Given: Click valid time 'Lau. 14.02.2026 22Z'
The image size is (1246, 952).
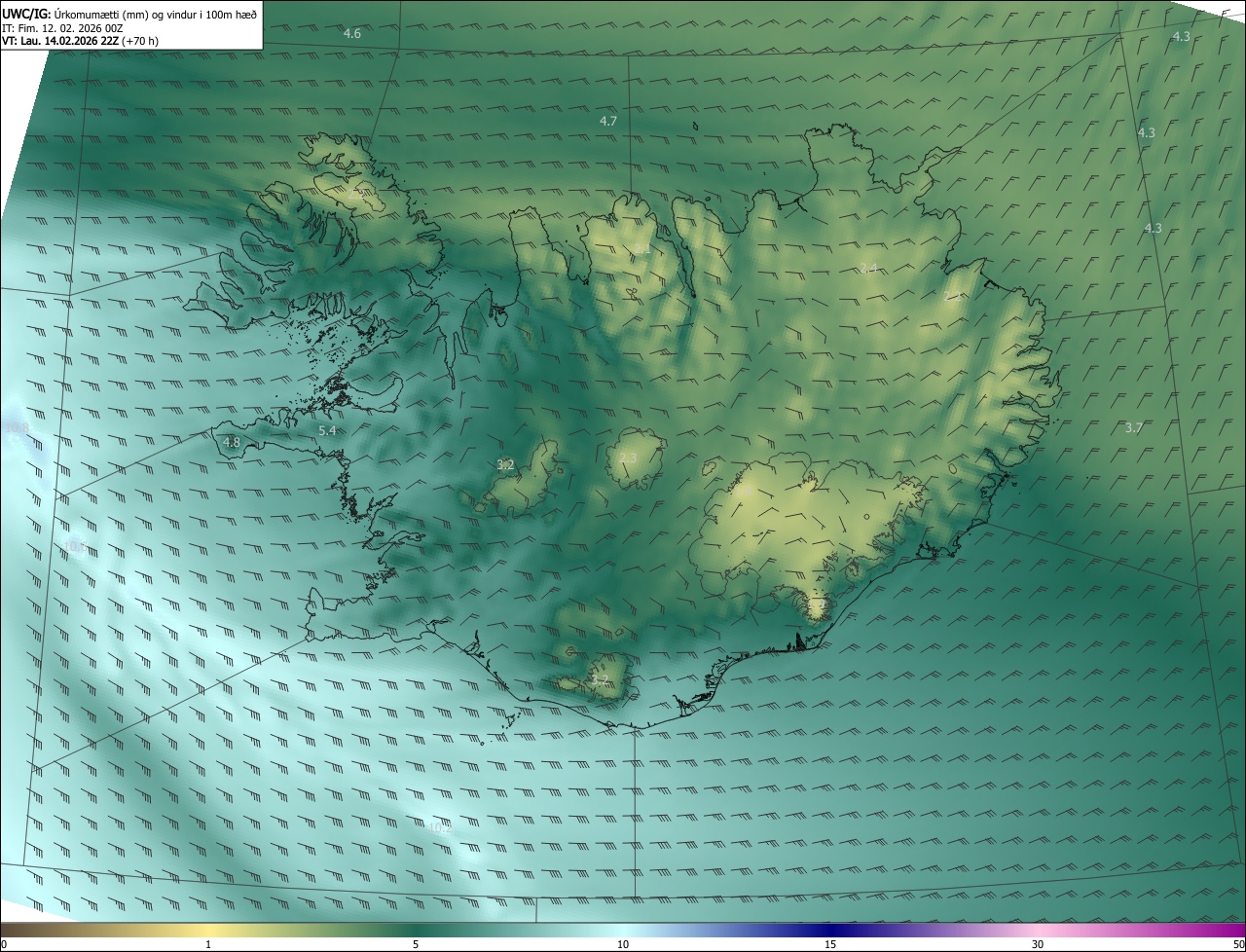Looking at the screenshot, I should 68,41.
